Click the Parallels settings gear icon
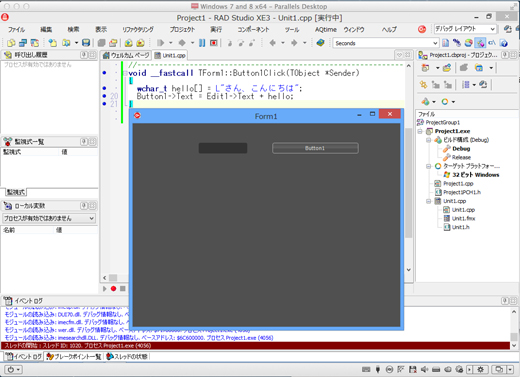Image resolution: width=520 pixels, height=377 pixels. (x=480, y=369)
